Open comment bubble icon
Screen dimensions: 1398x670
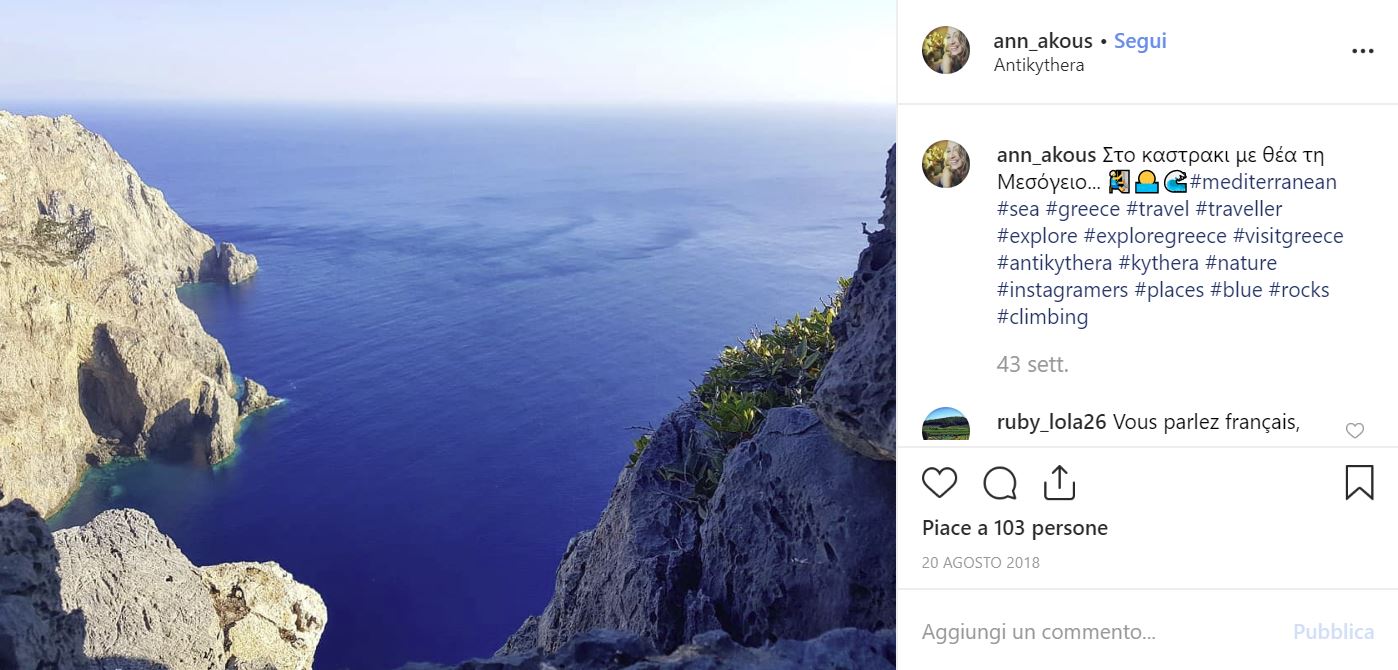click(x=999, y=483)
